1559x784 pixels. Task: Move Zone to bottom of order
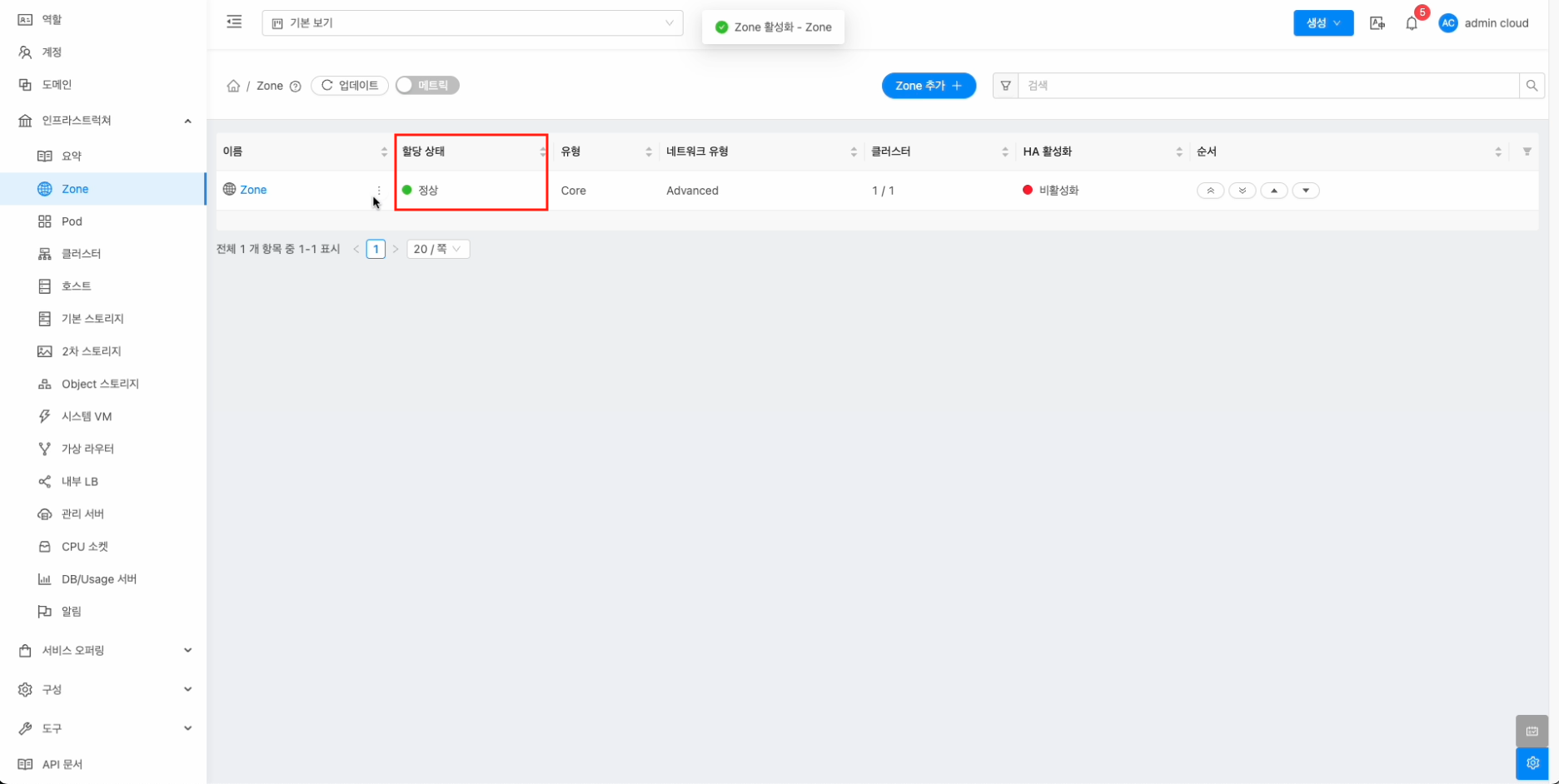pos(1242,191)
